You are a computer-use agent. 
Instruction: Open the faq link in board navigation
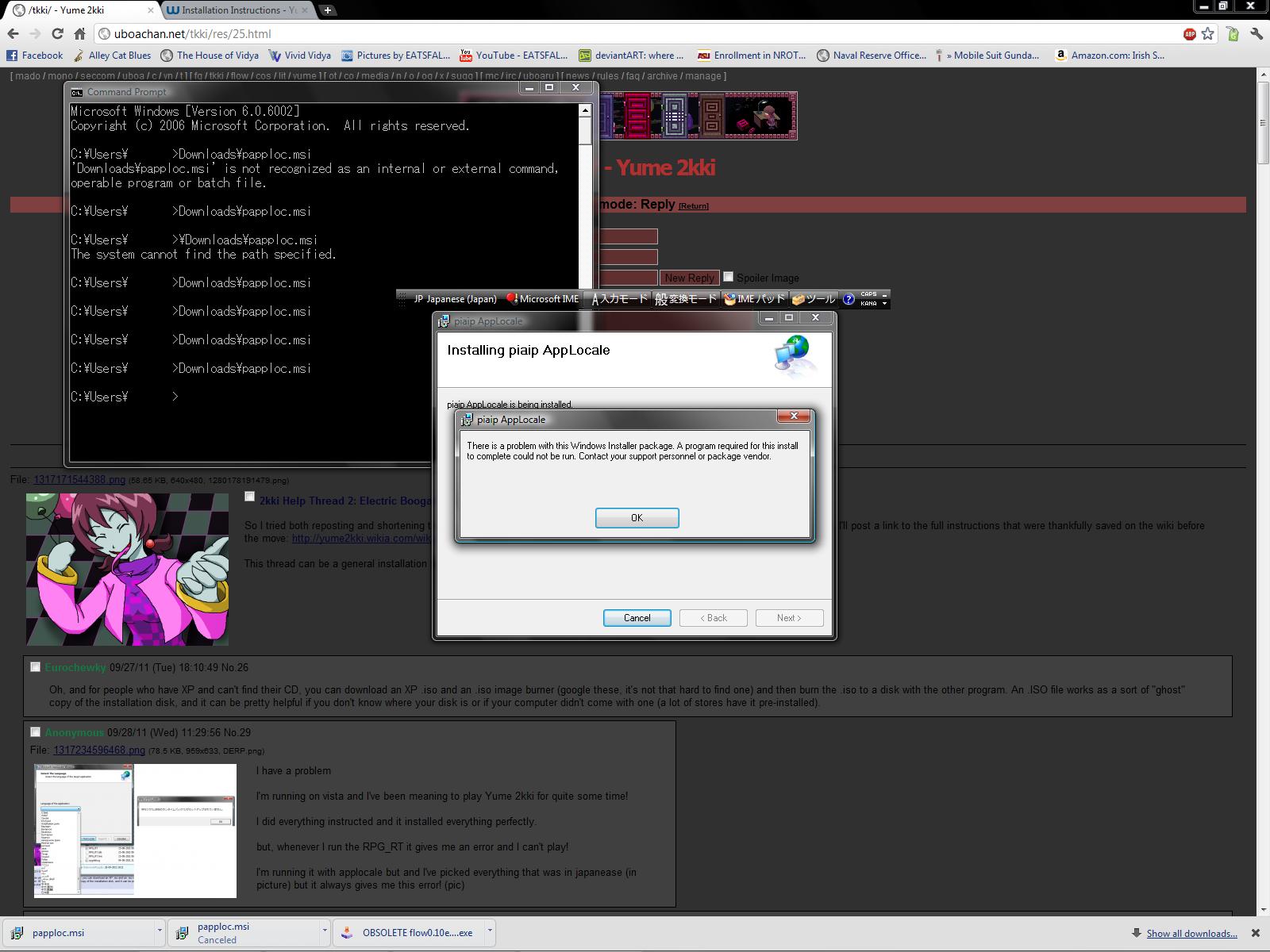point(633,76)
